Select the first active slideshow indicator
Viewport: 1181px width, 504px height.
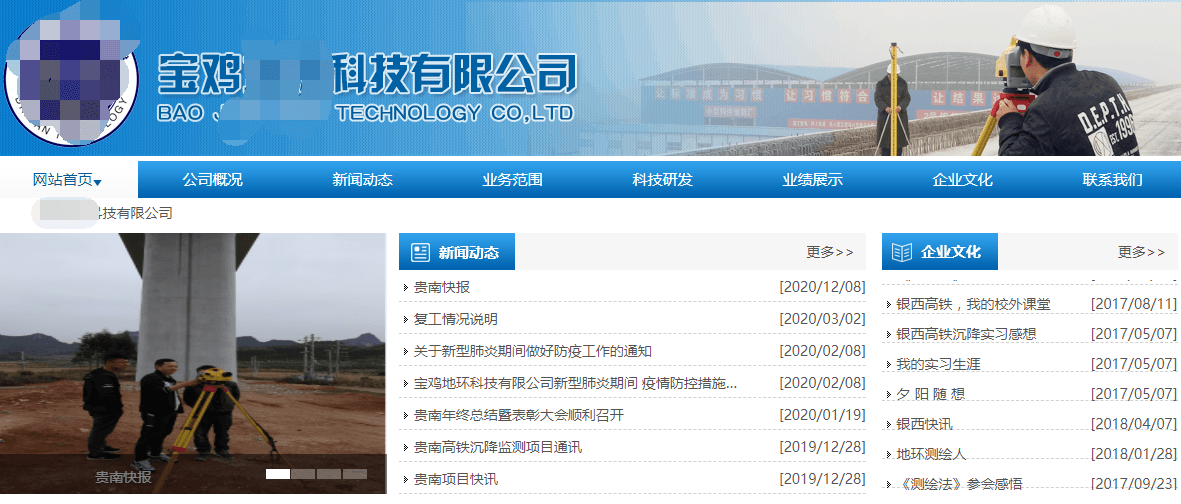278,474
